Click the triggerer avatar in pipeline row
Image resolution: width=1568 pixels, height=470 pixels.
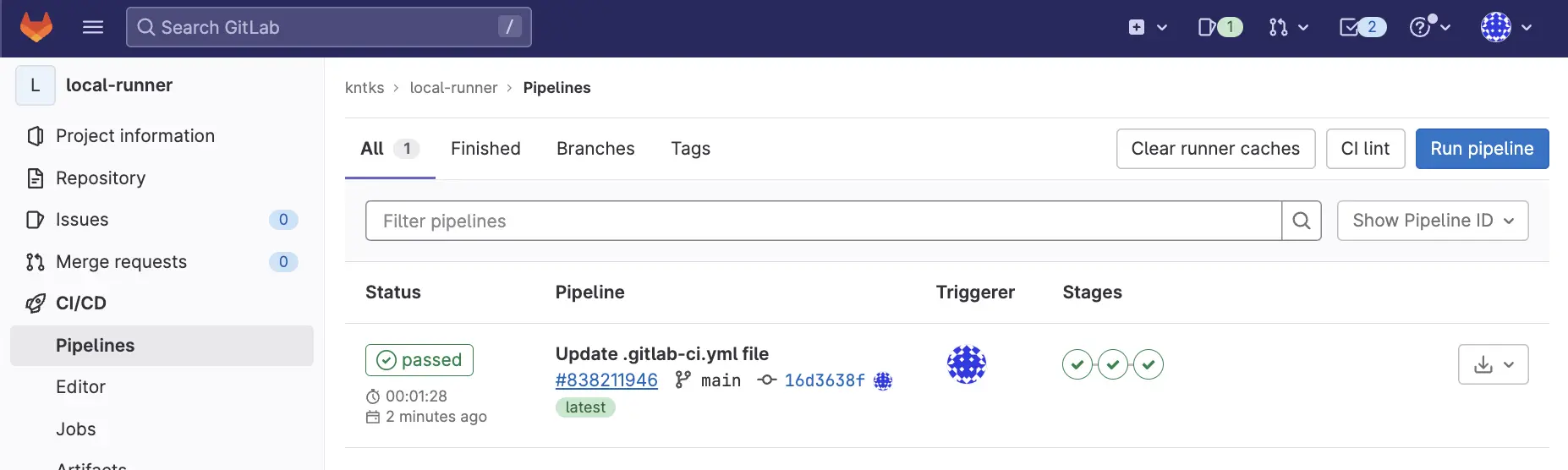click(967, 364)
